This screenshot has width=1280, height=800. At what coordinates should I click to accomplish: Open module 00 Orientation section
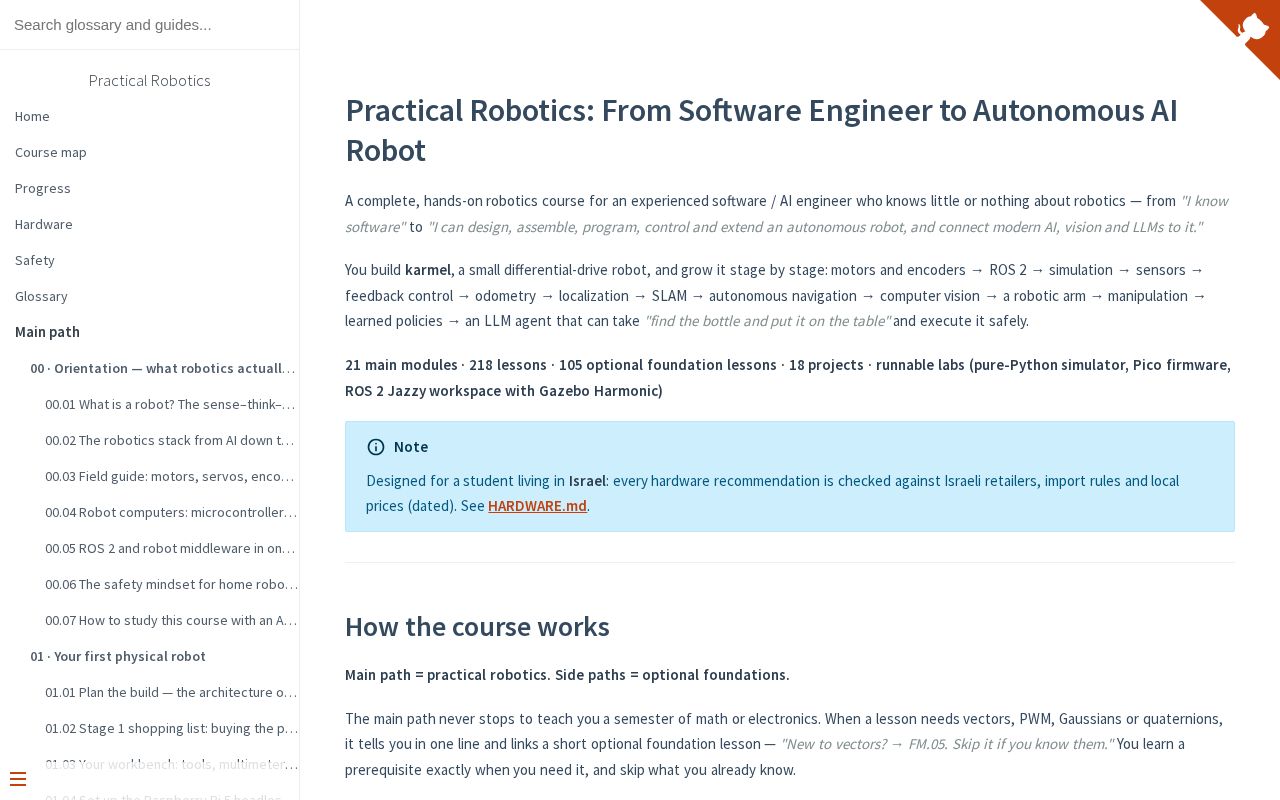(163, 368)
